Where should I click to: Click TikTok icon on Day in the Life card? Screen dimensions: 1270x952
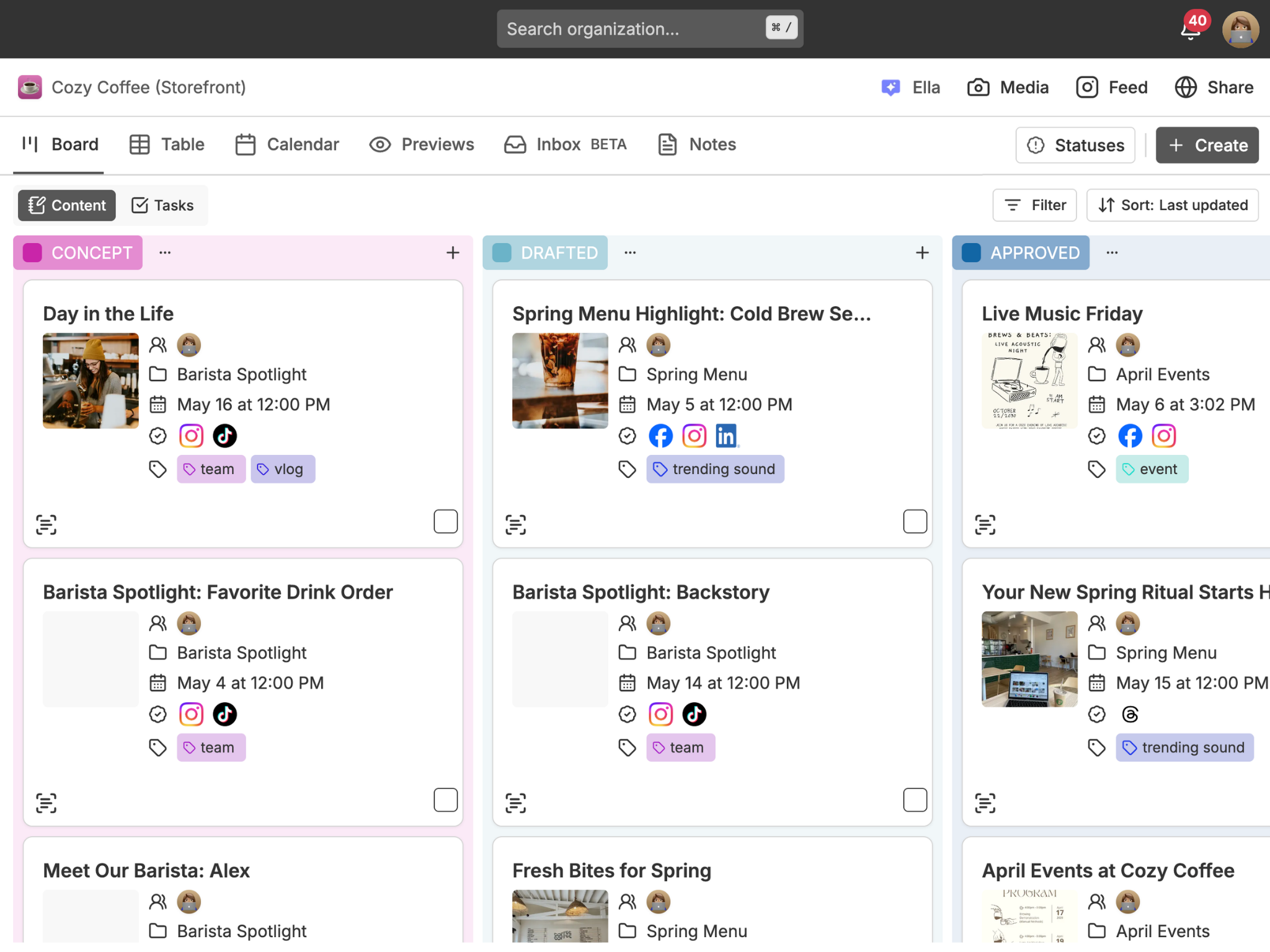click(x=224, y=436)
